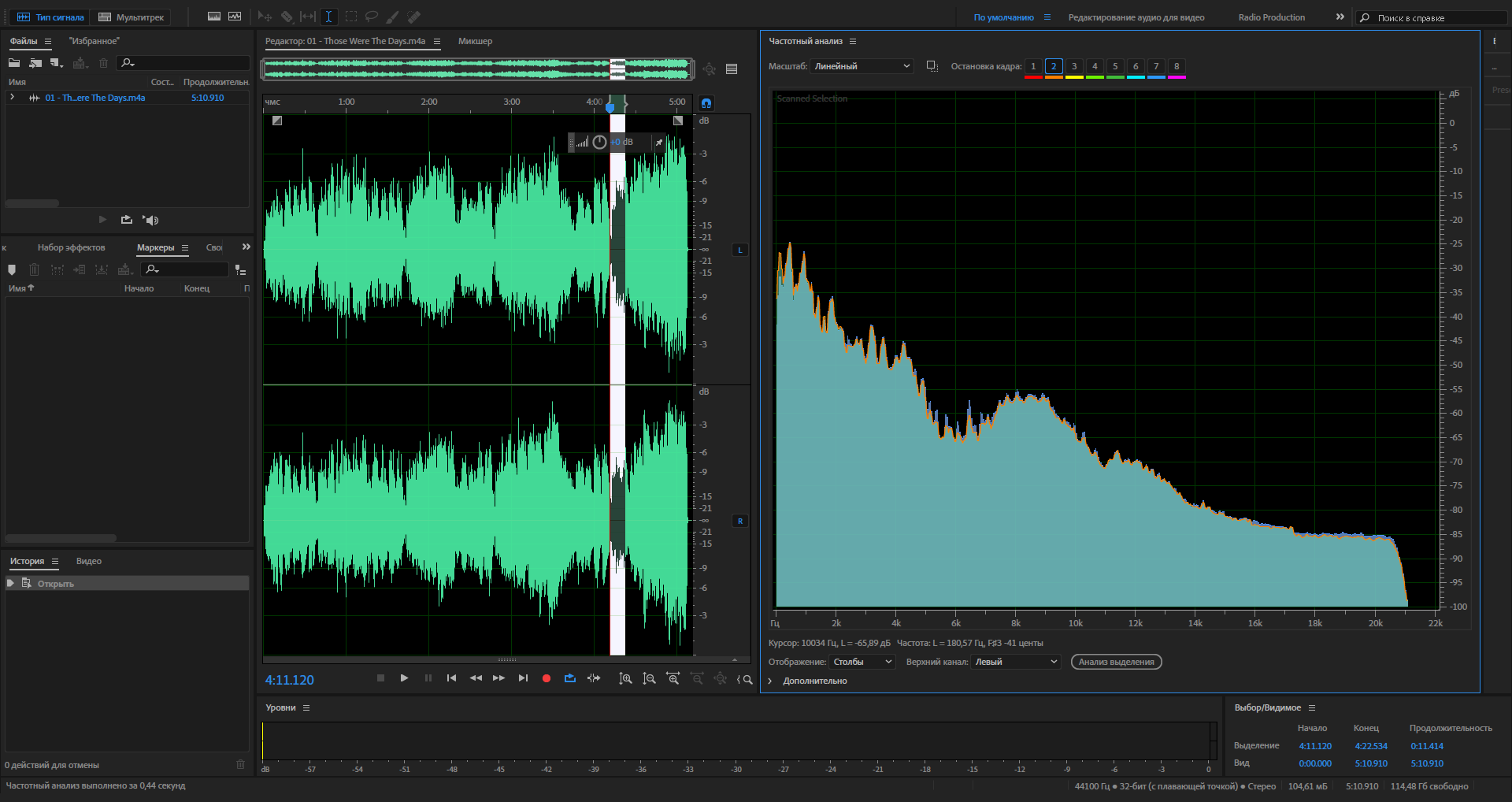Toggle the right channel R button
Viewport: 1512px width, 802px height.
(x=739, y=521)
